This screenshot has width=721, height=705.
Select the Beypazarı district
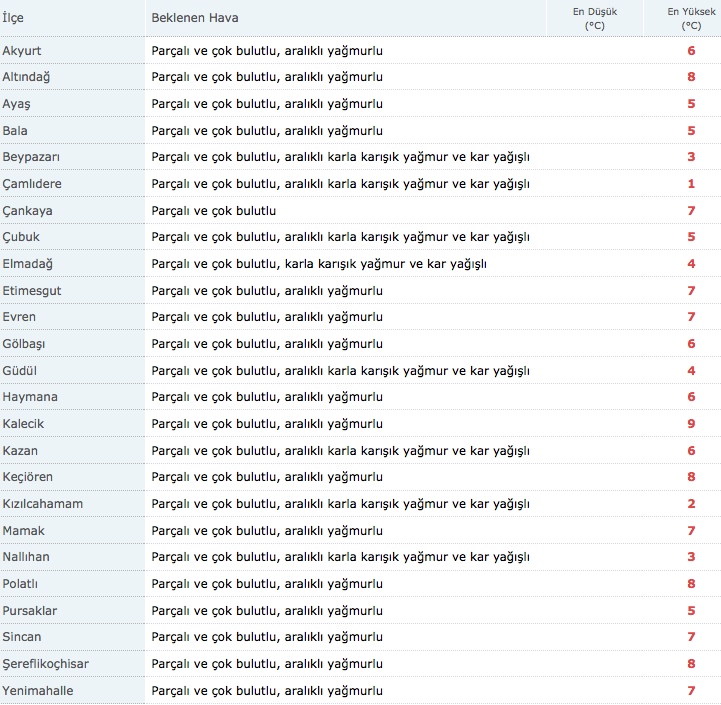tap(31, 157)
